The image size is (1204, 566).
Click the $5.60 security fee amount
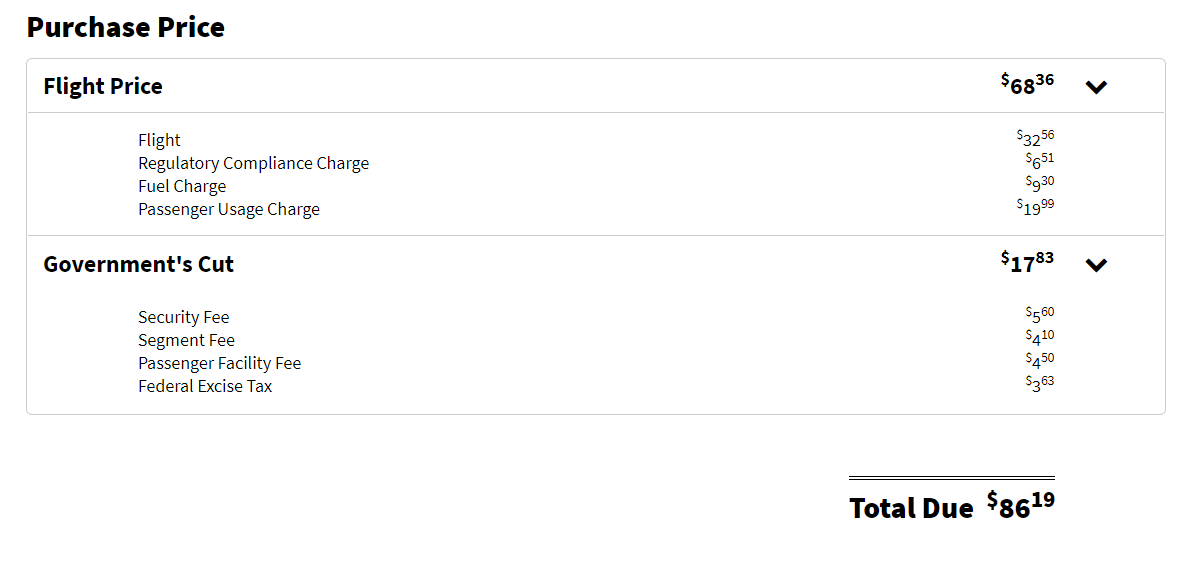point(1039,315)
